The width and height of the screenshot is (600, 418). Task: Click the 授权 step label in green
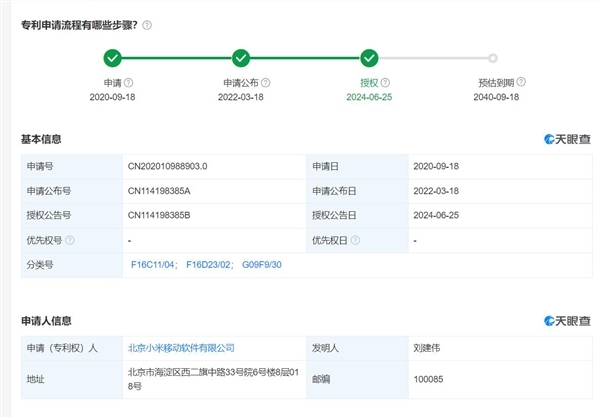click(x=368, y=82)
